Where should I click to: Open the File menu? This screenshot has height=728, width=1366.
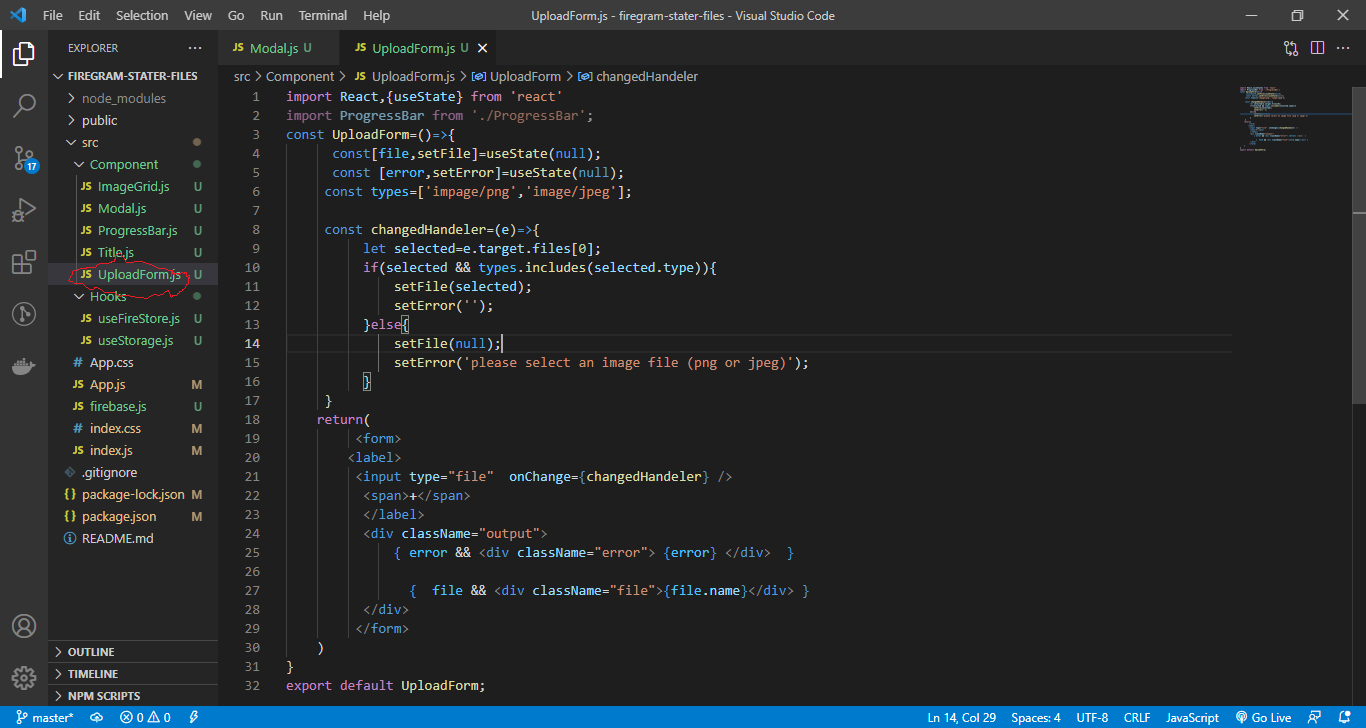53,16
